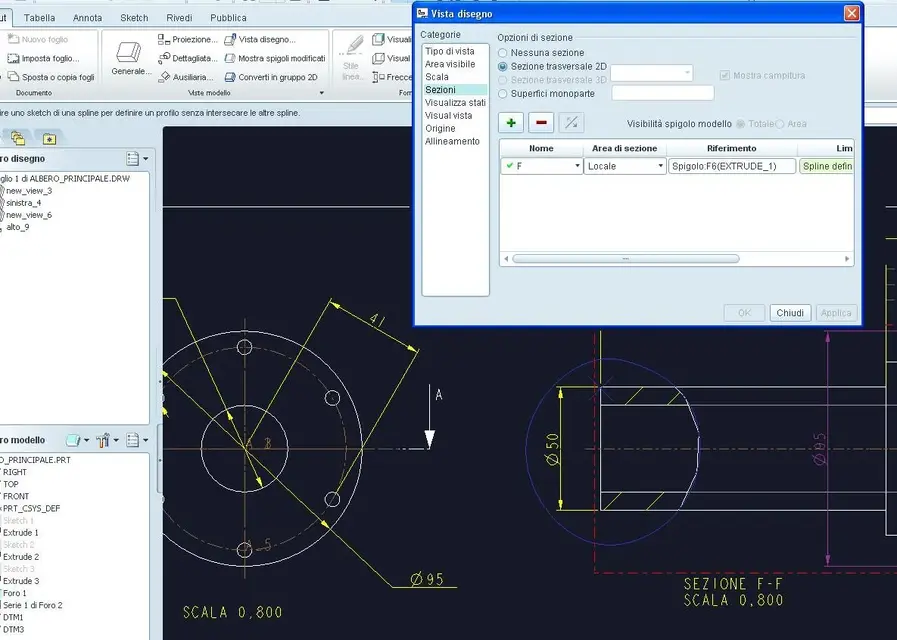Select Superfici monoparte radio option
Screen dimensions: 897x640
[503, 93]
